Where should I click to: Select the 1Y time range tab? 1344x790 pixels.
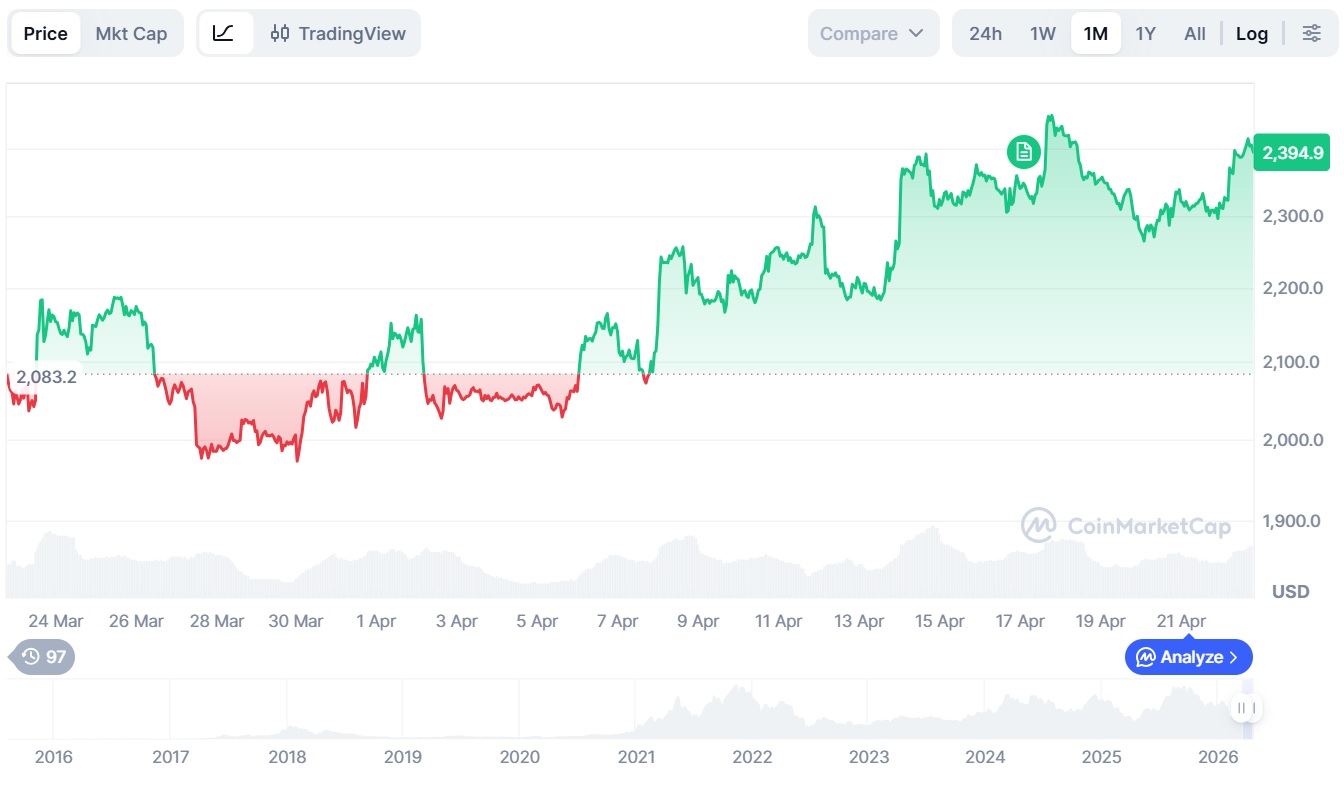[1146, 33]
